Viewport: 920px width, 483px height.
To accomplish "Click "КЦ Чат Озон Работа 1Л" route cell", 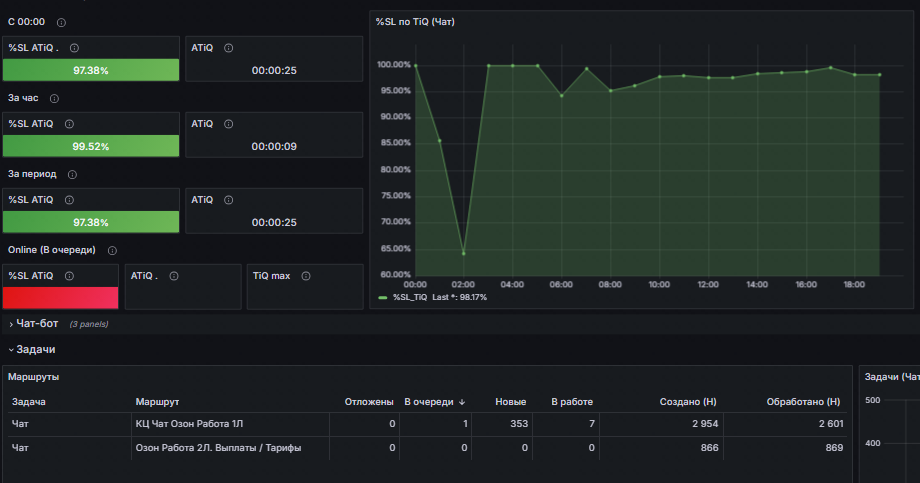I will point(189,424).
